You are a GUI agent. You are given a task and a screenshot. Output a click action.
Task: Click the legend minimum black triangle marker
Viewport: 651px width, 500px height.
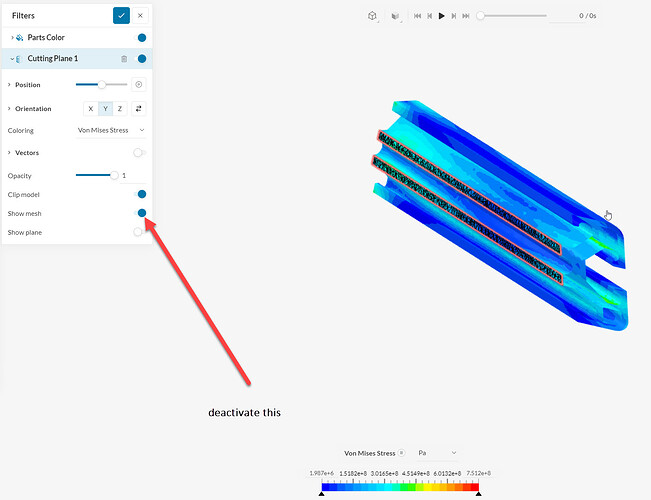321,494
